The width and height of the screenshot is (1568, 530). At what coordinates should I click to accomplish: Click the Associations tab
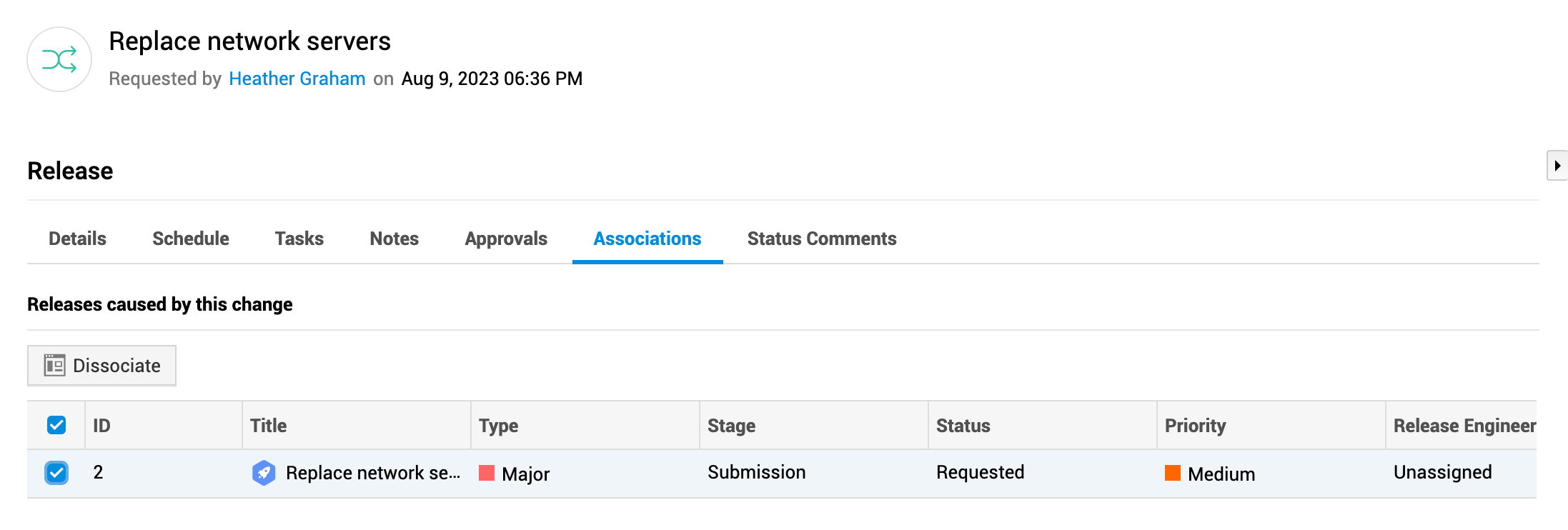click(647, 239)
